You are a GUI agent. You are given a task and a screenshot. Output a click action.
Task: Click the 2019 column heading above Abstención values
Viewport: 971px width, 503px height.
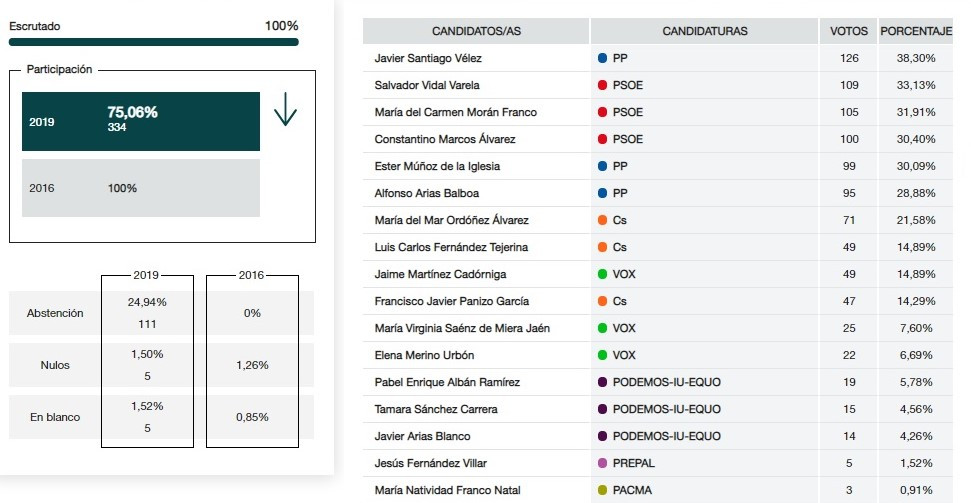pos(146,275)
